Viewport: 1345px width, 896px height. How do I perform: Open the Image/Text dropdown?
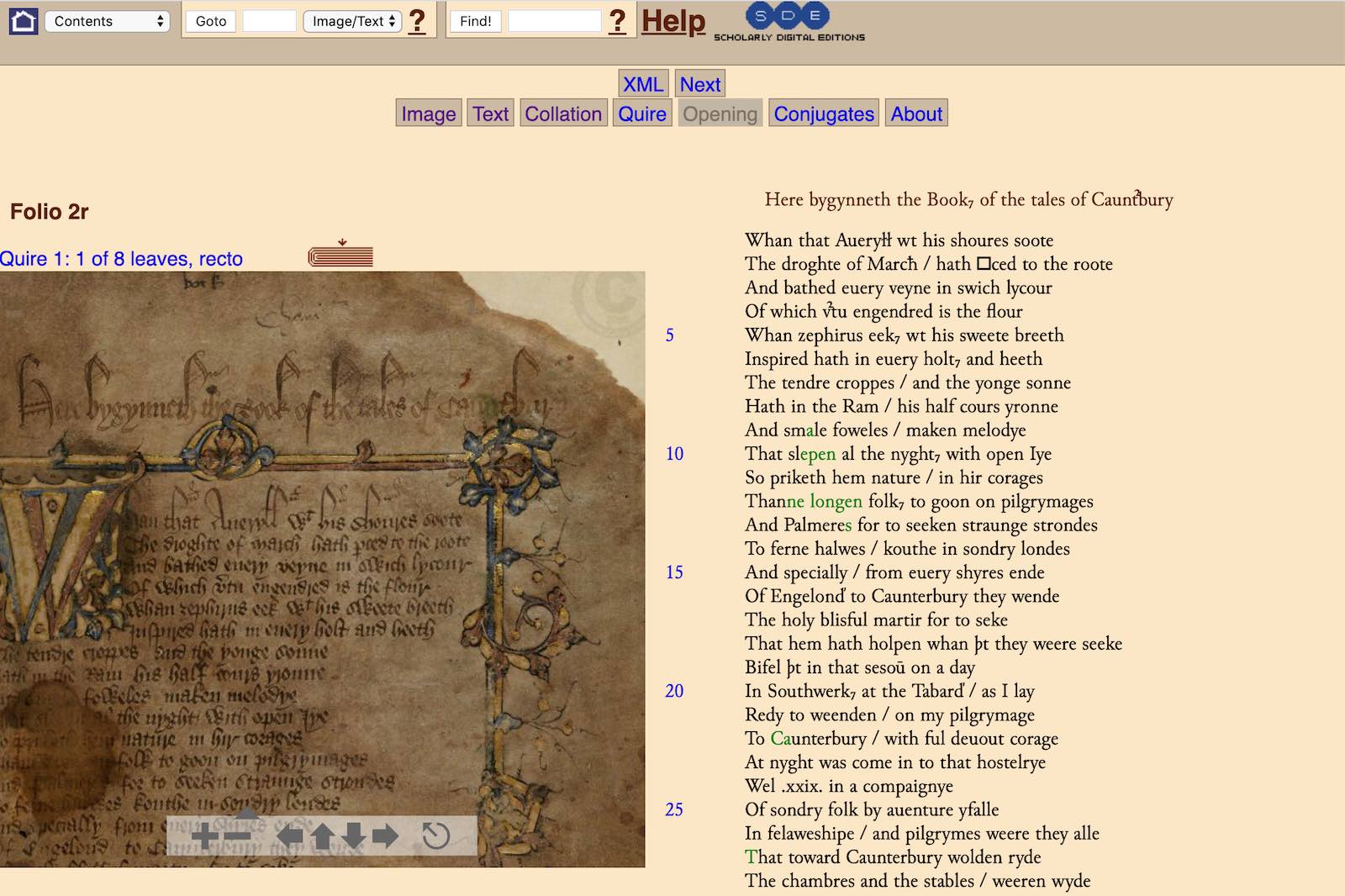[x=352, y=21]
